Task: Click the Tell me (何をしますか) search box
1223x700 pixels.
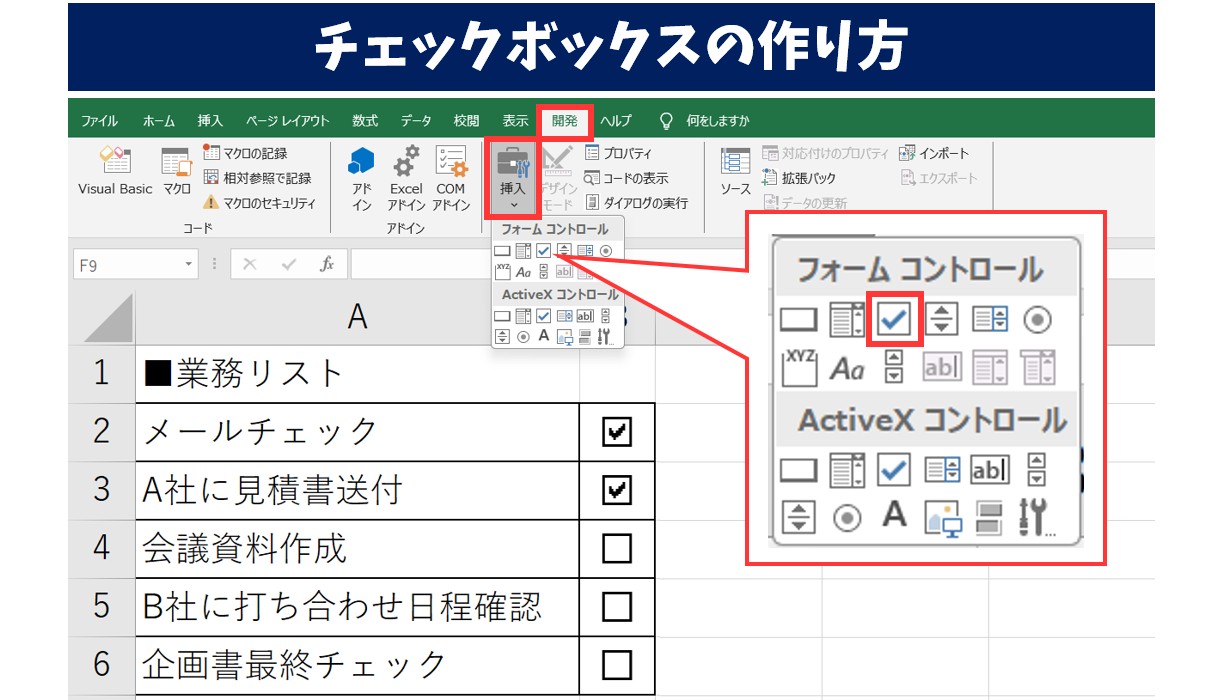Action: tap(717, 121)
